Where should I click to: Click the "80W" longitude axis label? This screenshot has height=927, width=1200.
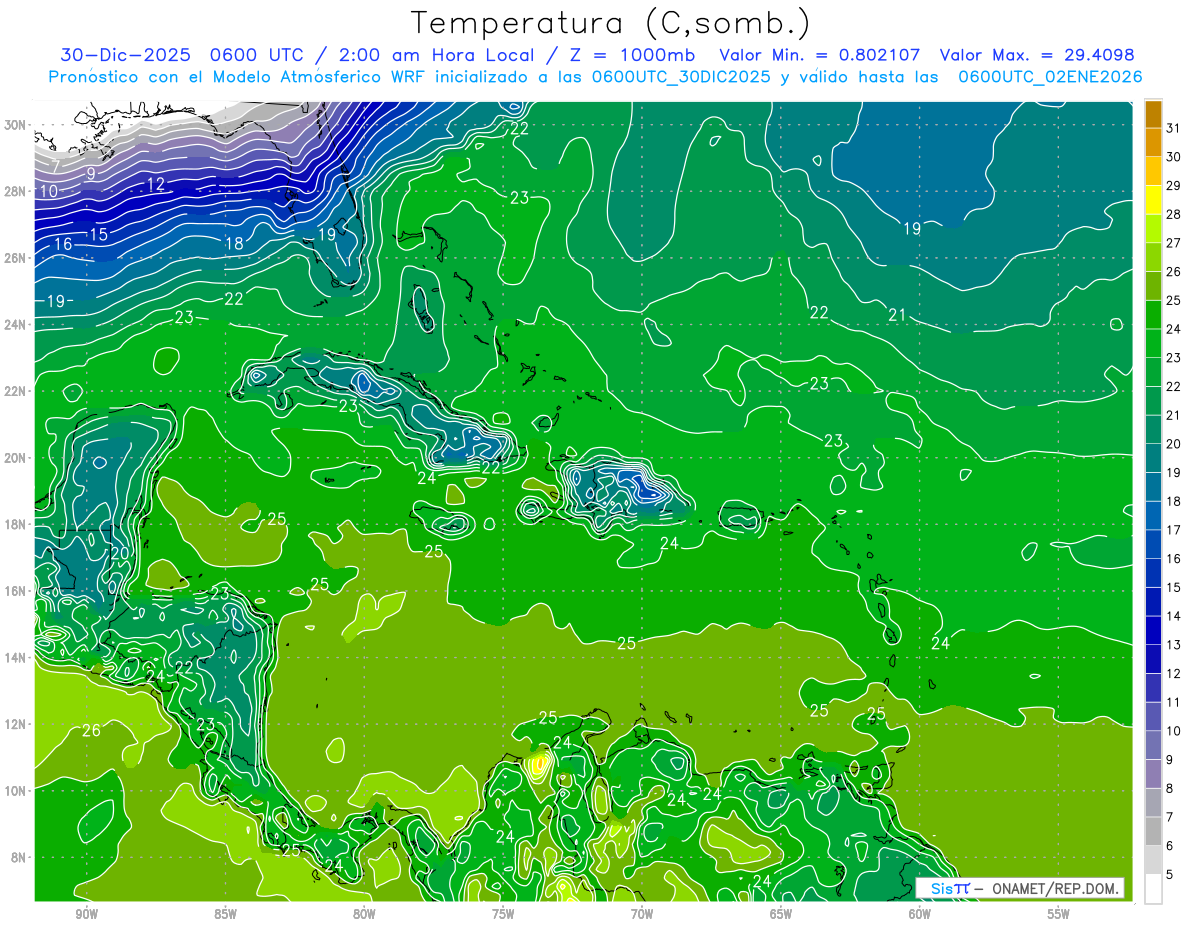tap(365, 914)
